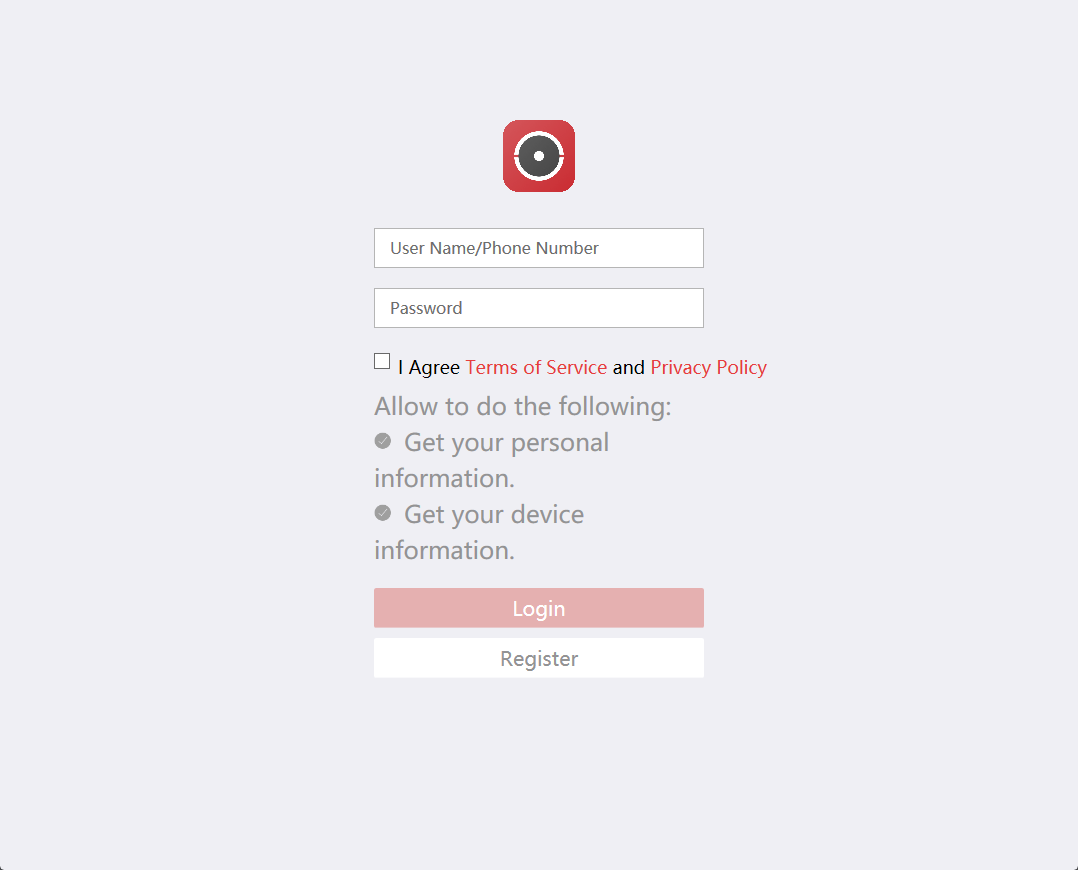Click the User Name/Phone Number field

pyautogui.click(x=539, y=248)
